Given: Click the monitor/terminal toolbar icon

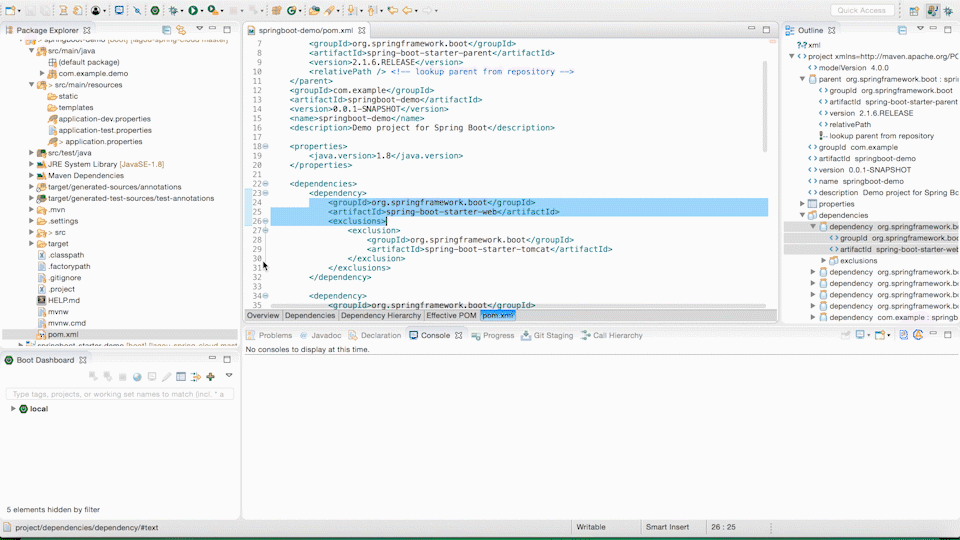Looking at the screenshot, I should pos(119,10).
